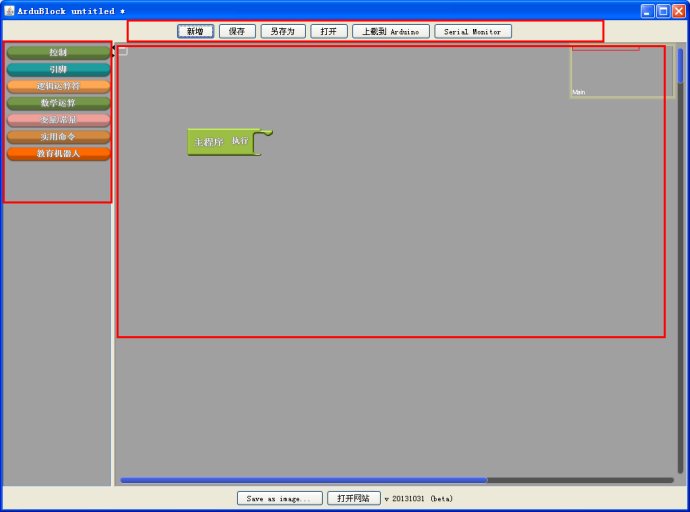This screenshot has height=512, width=690.
Task: Click the 另存为 (Save As) button
Action: [283, 31]
